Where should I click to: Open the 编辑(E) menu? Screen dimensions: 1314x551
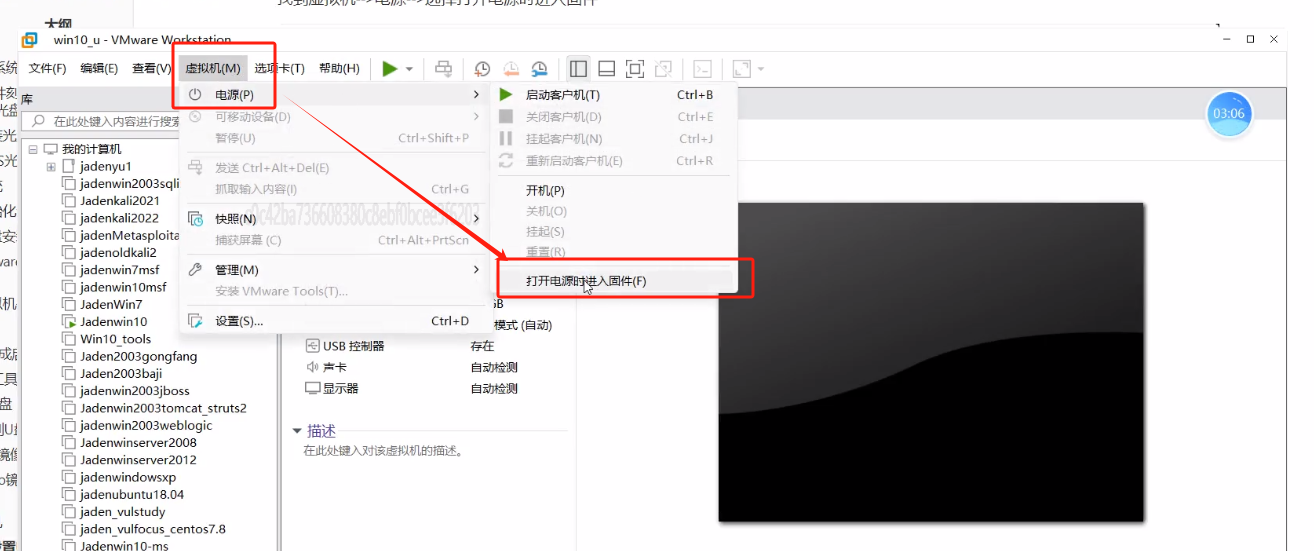pyautogui.click(x=99, y=68)
